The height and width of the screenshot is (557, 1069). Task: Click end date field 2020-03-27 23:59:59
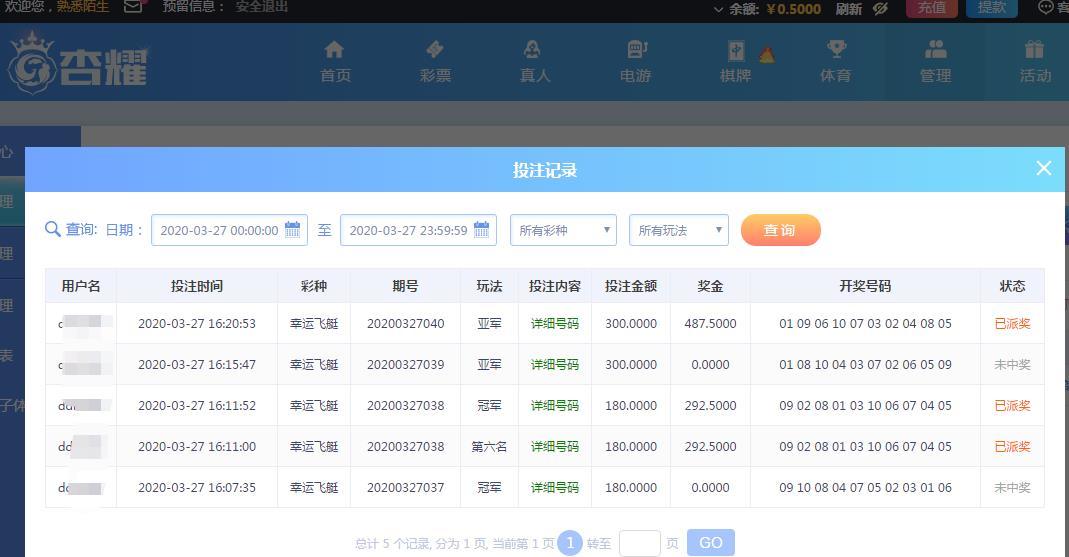pyautogui.click(x=418, y=230)
